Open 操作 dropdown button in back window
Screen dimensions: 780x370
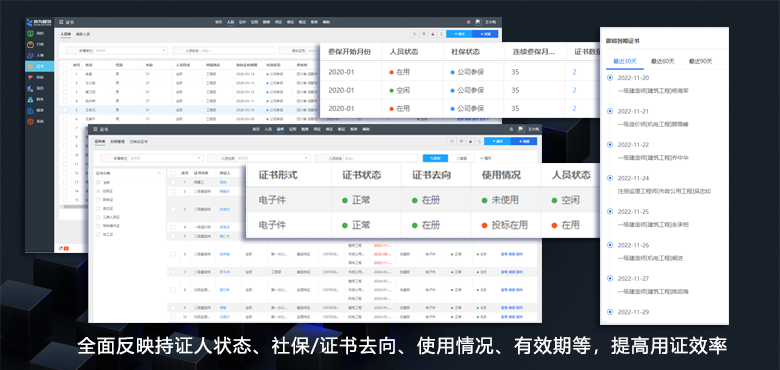point(459,34)
